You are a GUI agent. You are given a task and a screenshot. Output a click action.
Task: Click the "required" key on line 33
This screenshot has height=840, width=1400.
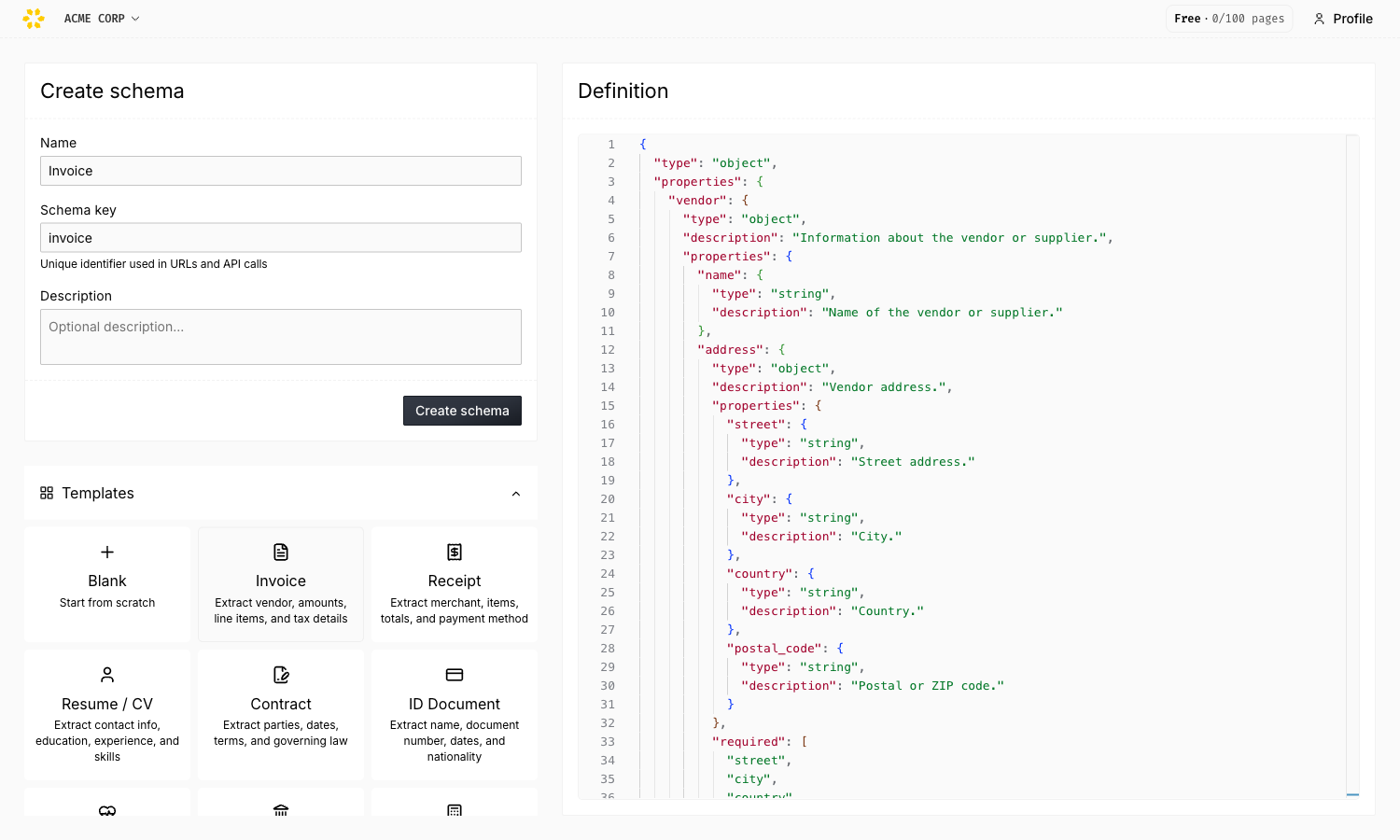(749, 742)
